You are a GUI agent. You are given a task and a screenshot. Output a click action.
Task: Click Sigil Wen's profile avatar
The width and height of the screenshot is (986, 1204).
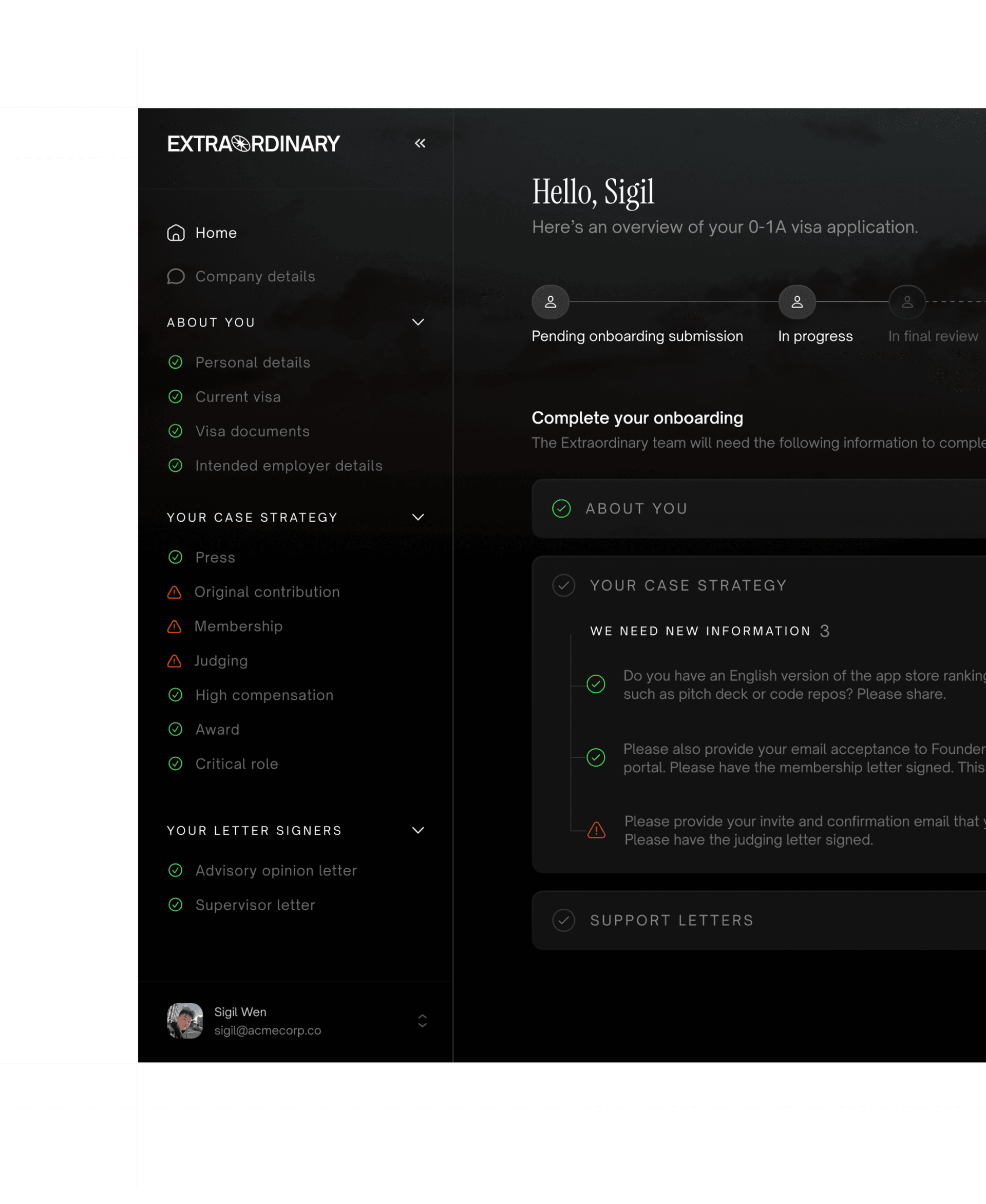[x=185, y=1021]
